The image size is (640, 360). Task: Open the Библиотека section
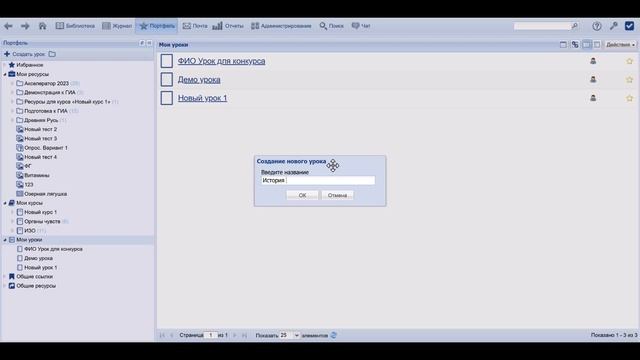click(75, 26)
